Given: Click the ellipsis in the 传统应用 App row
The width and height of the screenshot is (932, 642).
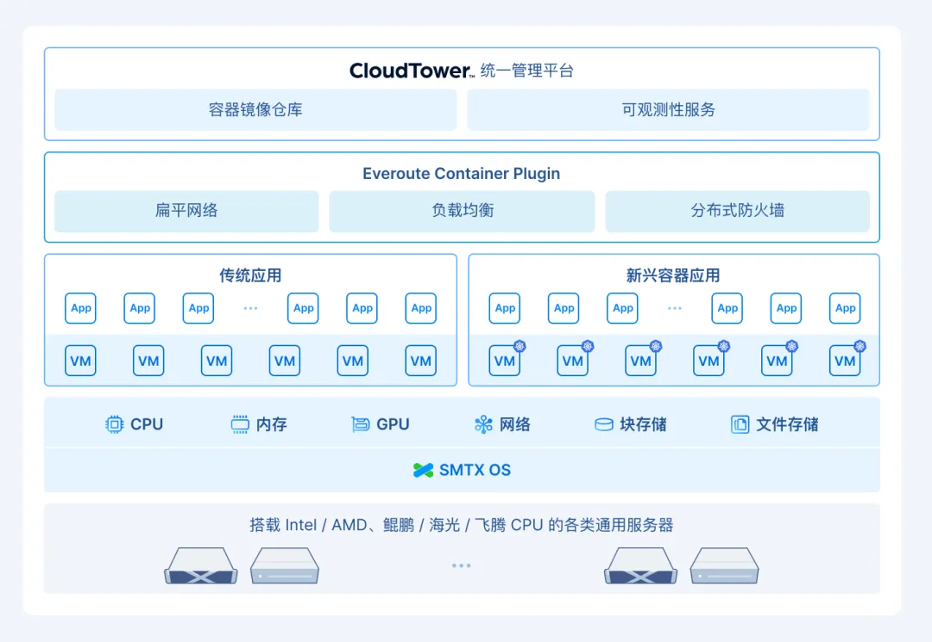Looking at the screenshot, I should [250, 308].
